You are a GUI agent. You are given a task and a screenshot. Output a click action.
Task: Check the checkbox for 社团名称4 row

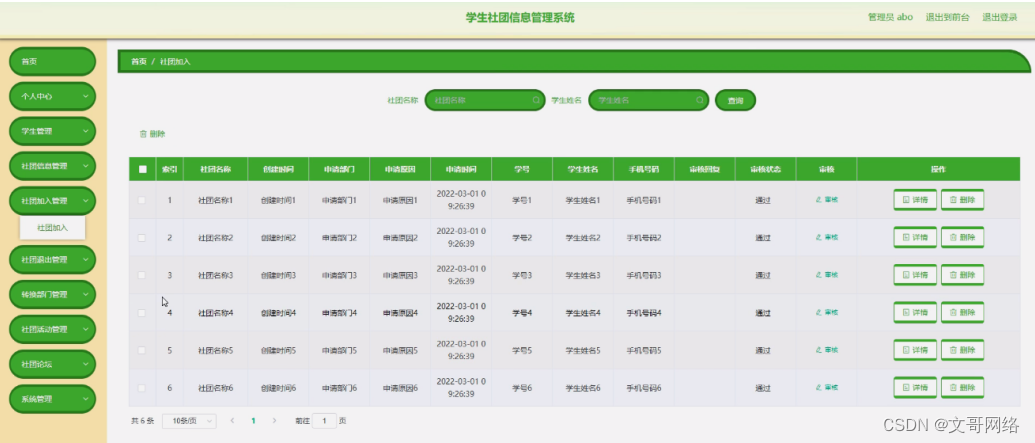coord(142,312)
